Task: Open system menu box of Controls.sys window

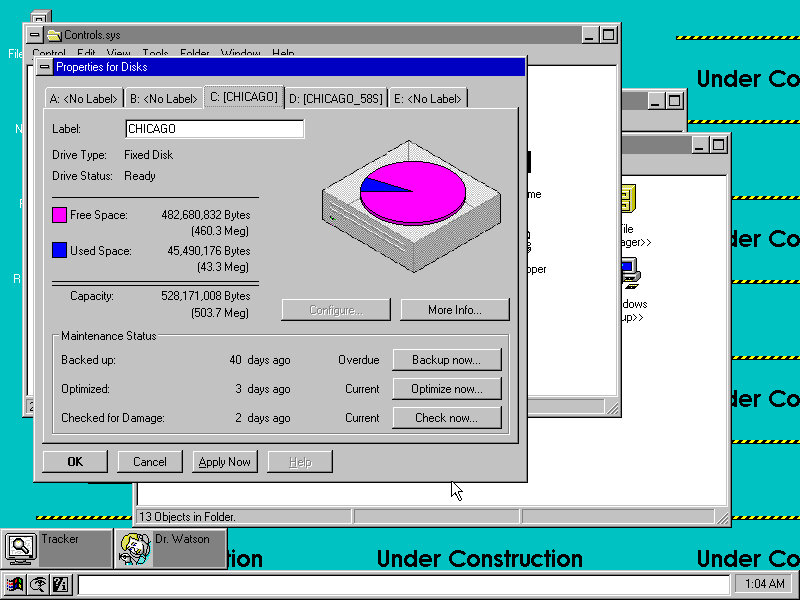Action: [35, 35]
